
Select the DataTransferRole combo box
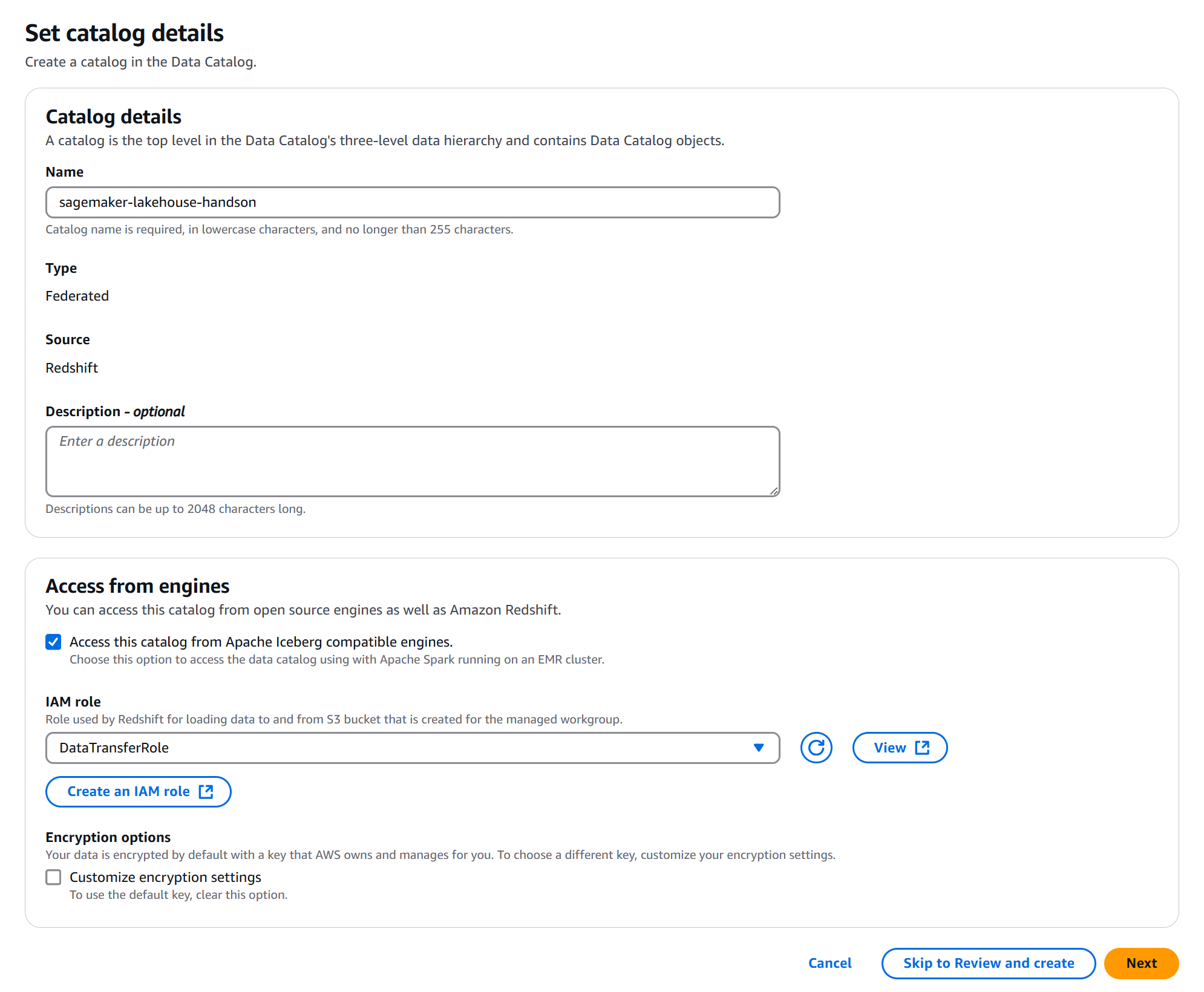click(399, 748)
